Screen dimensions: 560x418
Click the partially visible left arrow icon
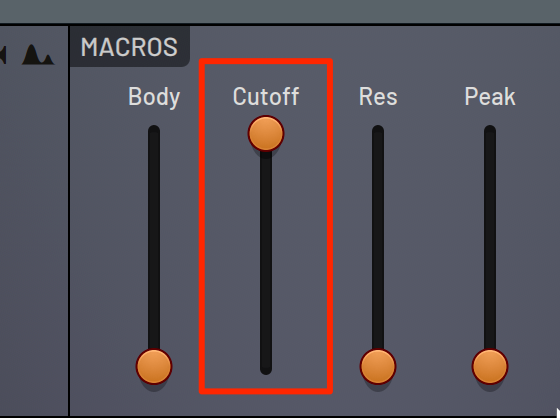tap(3, 55)
